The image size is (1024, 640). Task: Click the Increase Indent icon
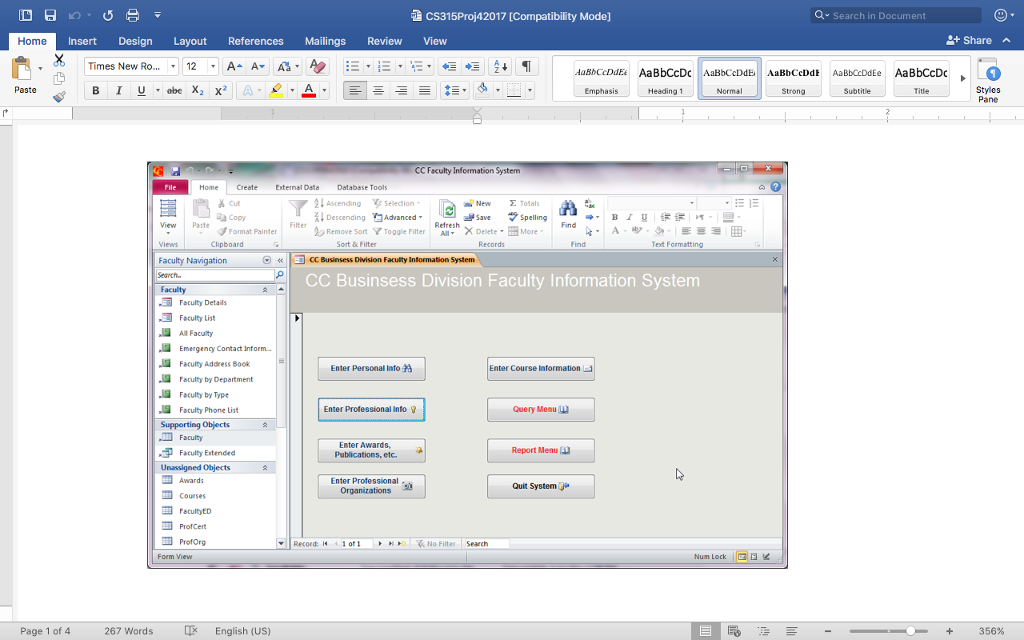pyautogui.click(x=471, y=66)
